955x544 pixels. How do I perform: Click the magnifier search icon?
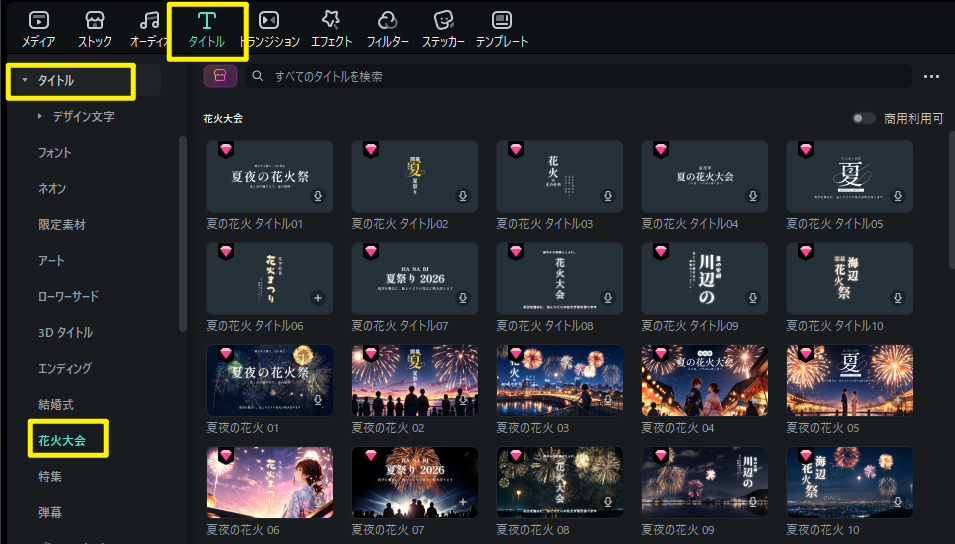pos(258,76)
